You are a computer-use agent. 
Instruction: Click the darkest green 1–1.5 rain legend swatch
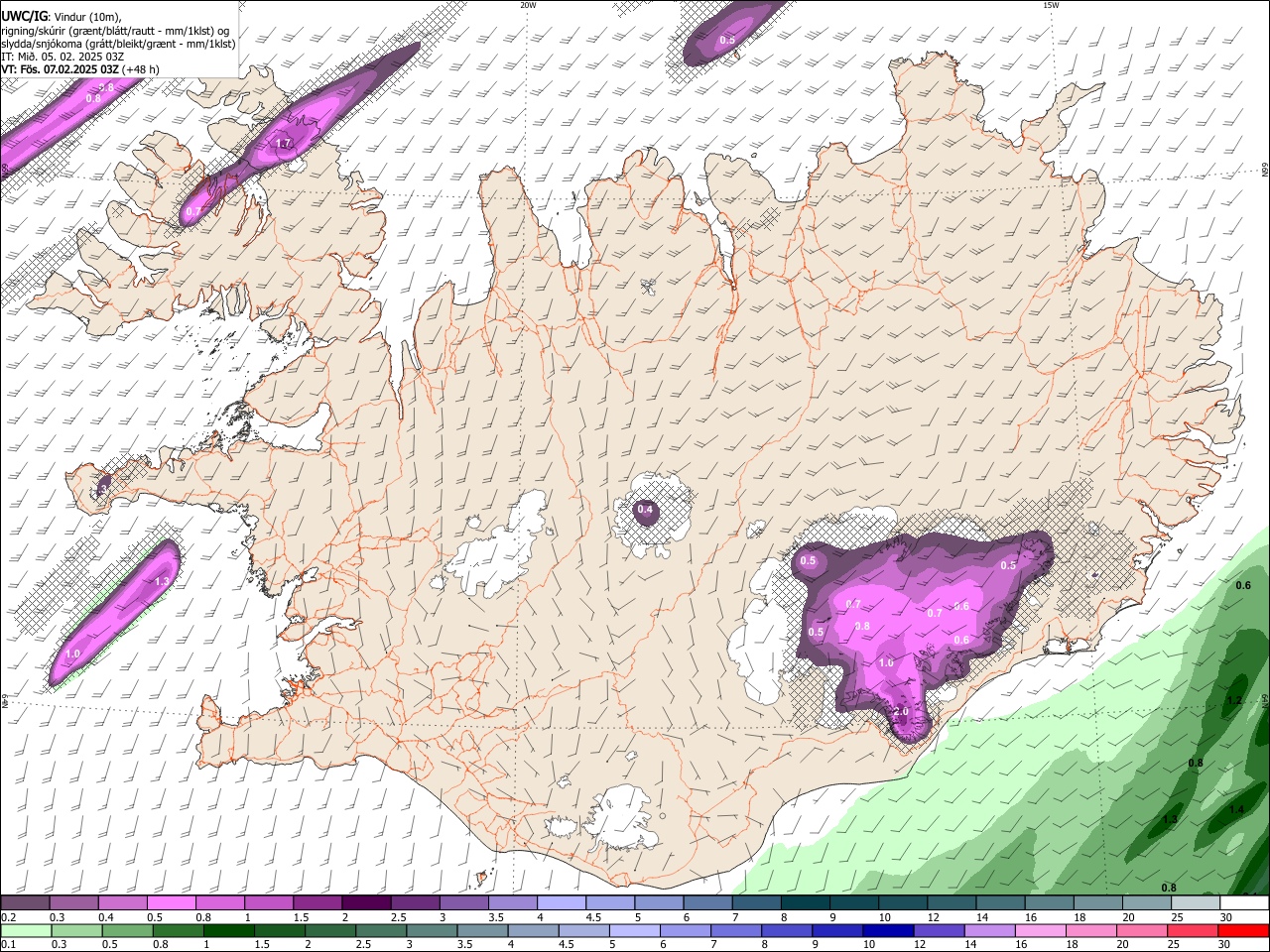pos(227,931)
